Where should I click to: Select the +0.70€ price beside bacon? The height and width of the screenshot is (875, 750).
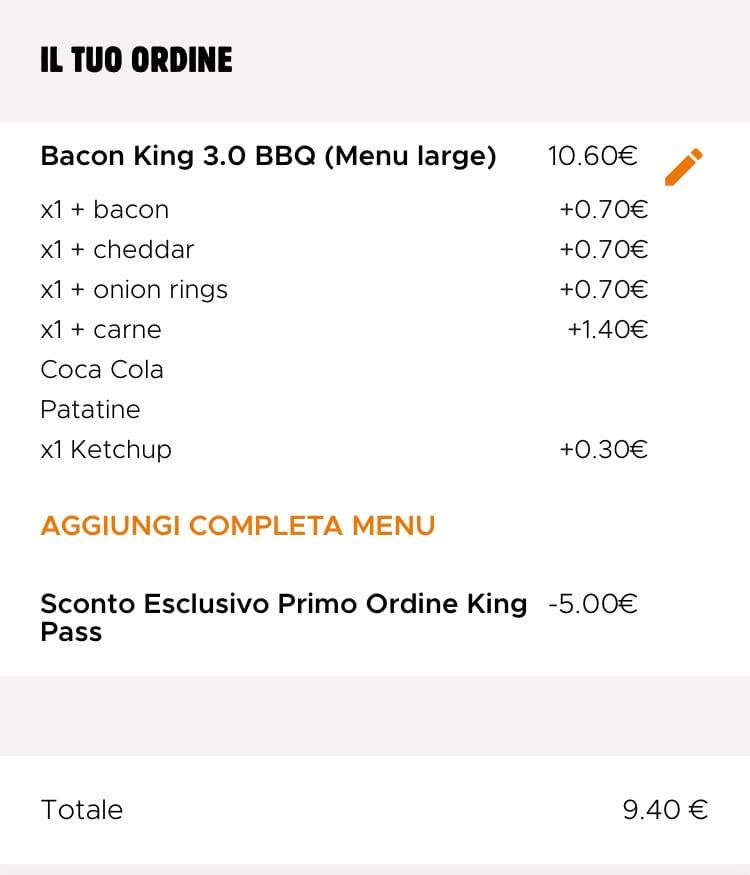point(603,210)
